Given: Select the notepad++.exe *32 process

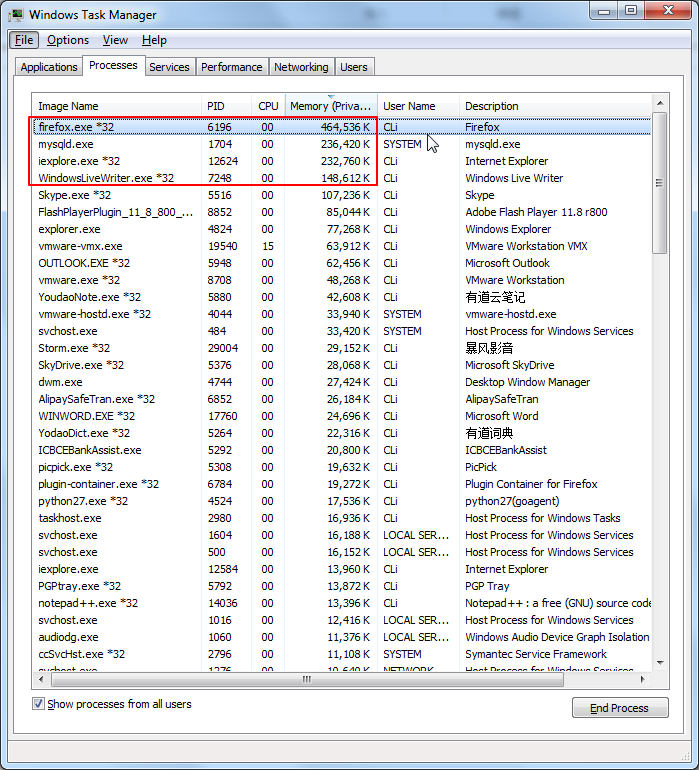Looking at the screenshot, I should [342, 603].
